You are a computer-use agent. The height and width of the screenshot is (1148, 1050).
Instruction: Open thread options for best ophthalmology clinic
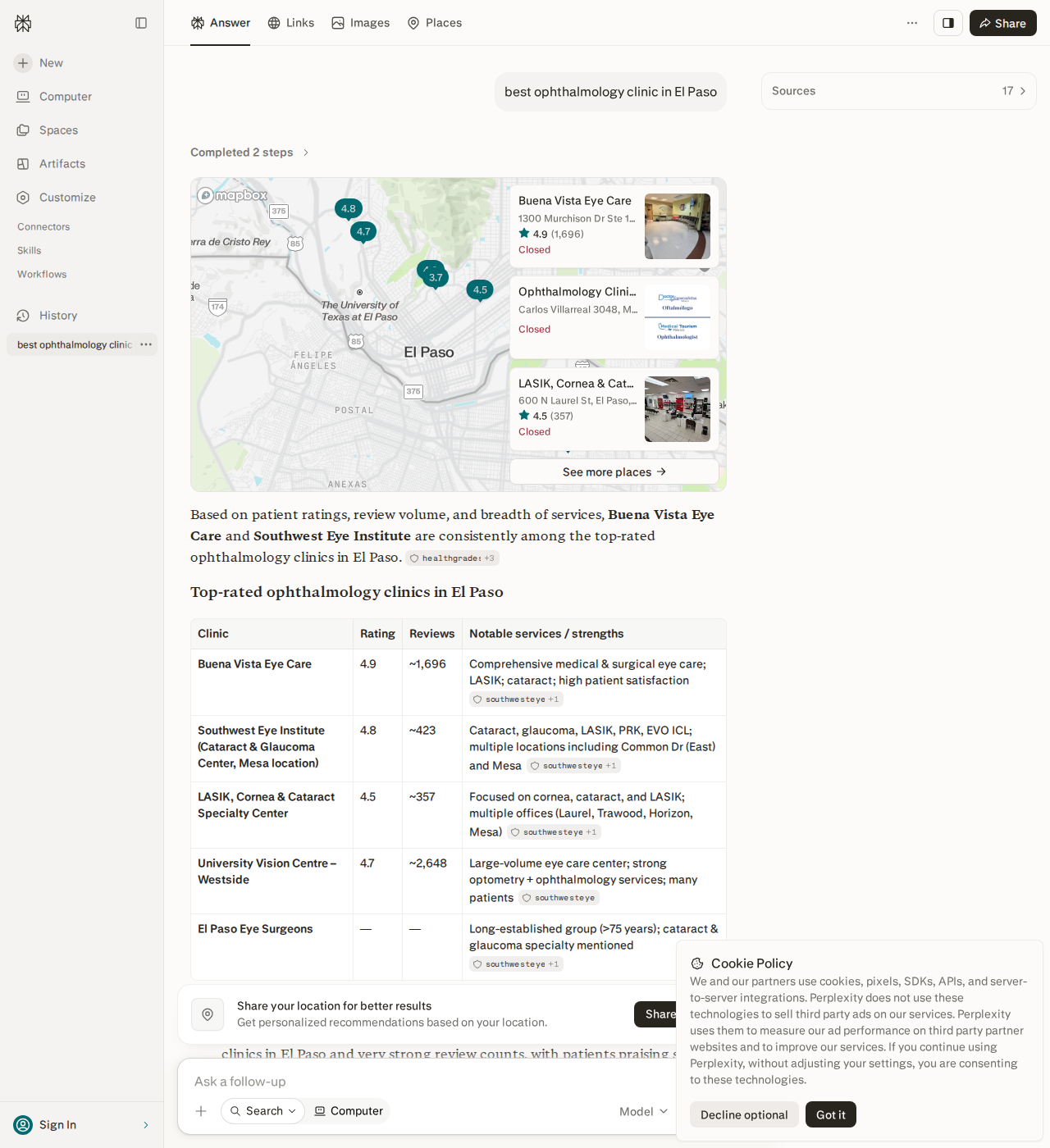146,344
